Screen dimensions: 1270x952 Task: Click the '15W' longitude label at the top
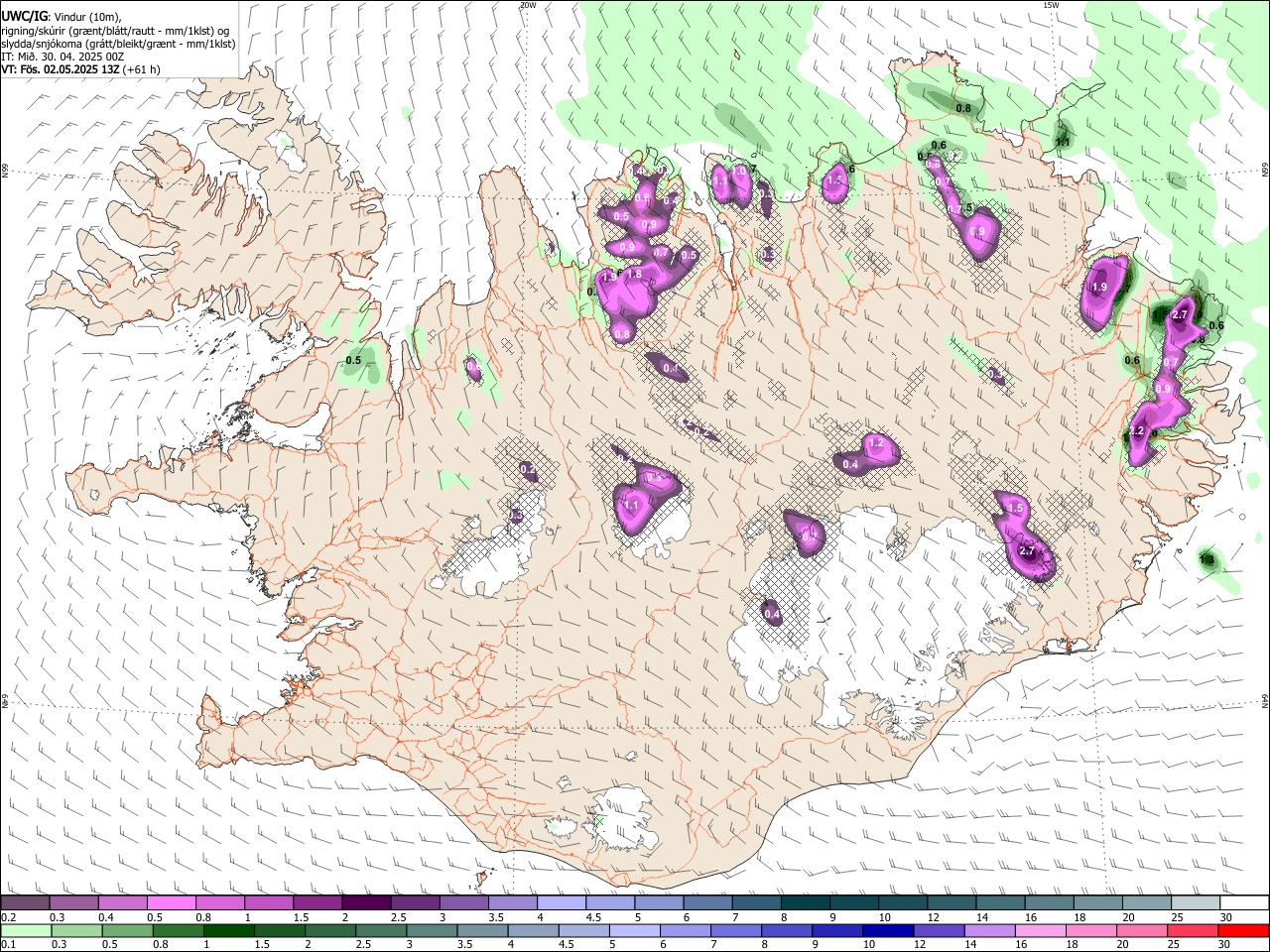(x=1050, y=5)
